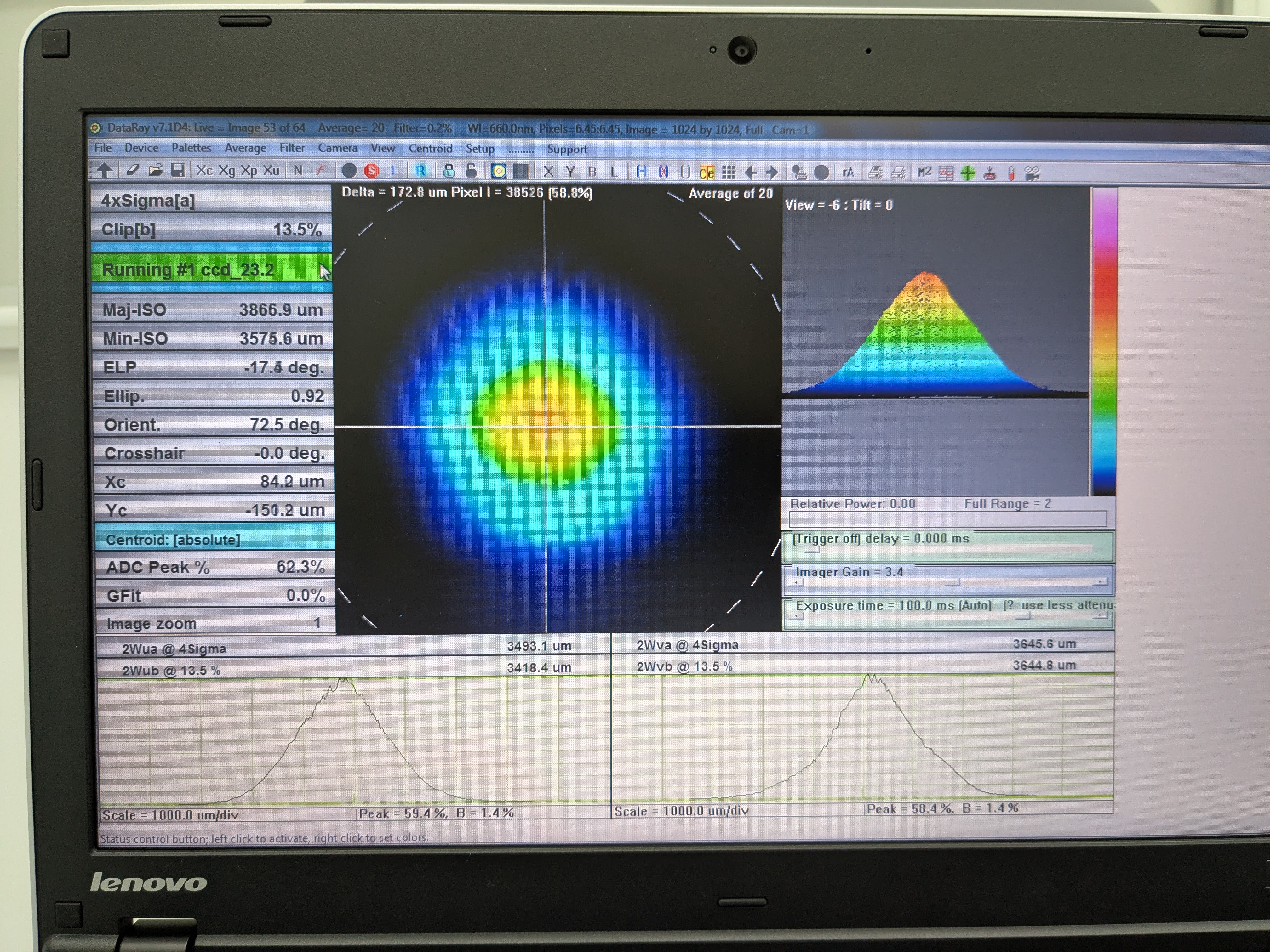Click the Open folder toolbar icon
1270x952 pixels.
(x=155, y=170)
